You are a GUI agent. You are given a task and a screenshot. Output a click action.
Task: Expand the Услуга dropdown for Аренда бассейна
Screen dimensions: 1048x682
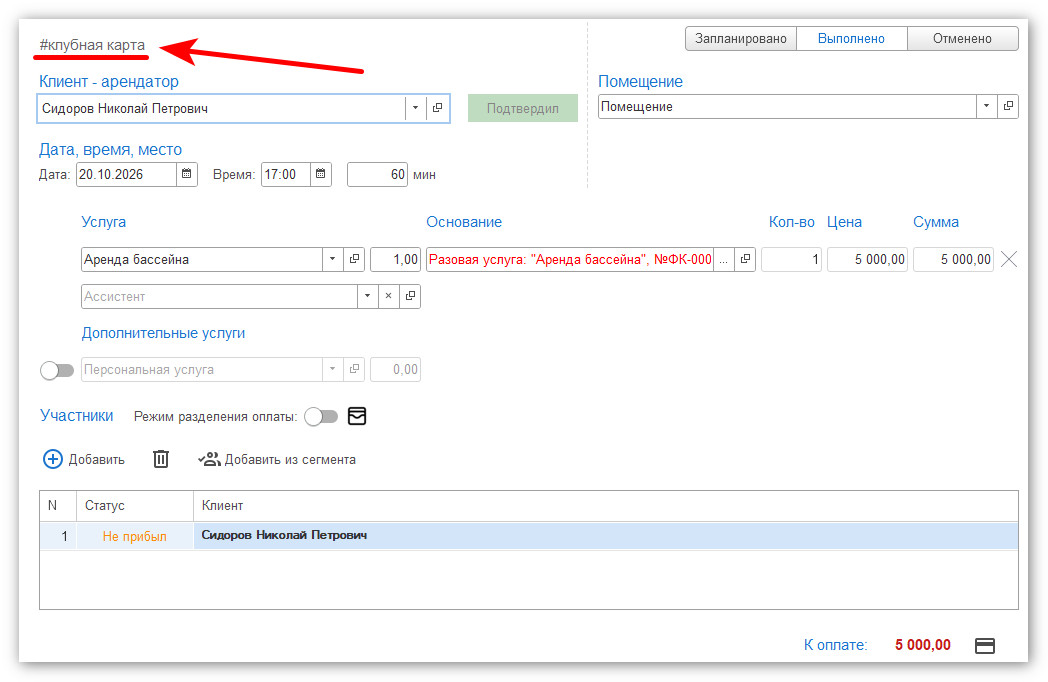coord(332,259)
